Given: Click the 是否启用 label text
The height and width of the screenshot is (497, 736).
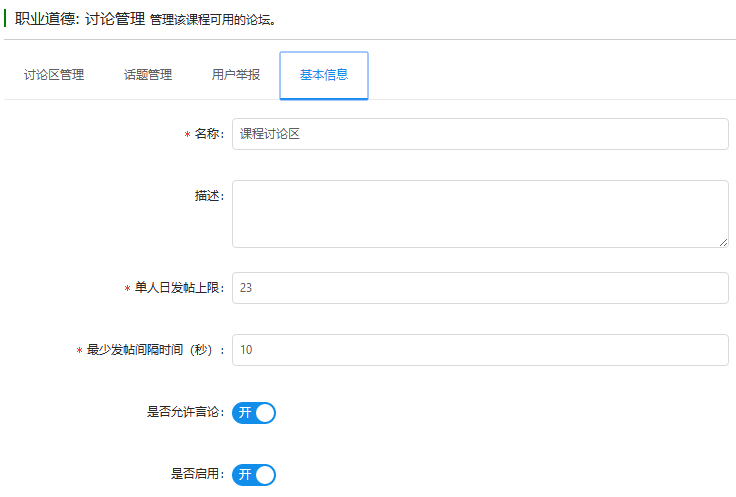Looking at the screenshot, I should pos(196,475).
